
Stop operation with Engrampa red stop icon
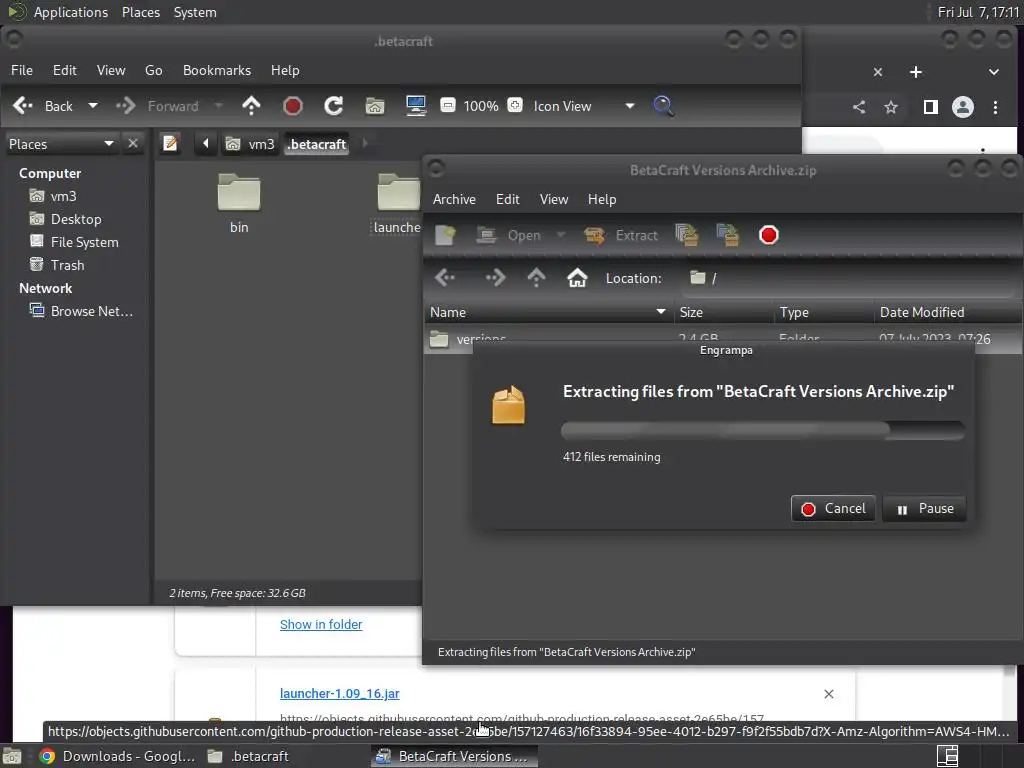tap(769, 235)
